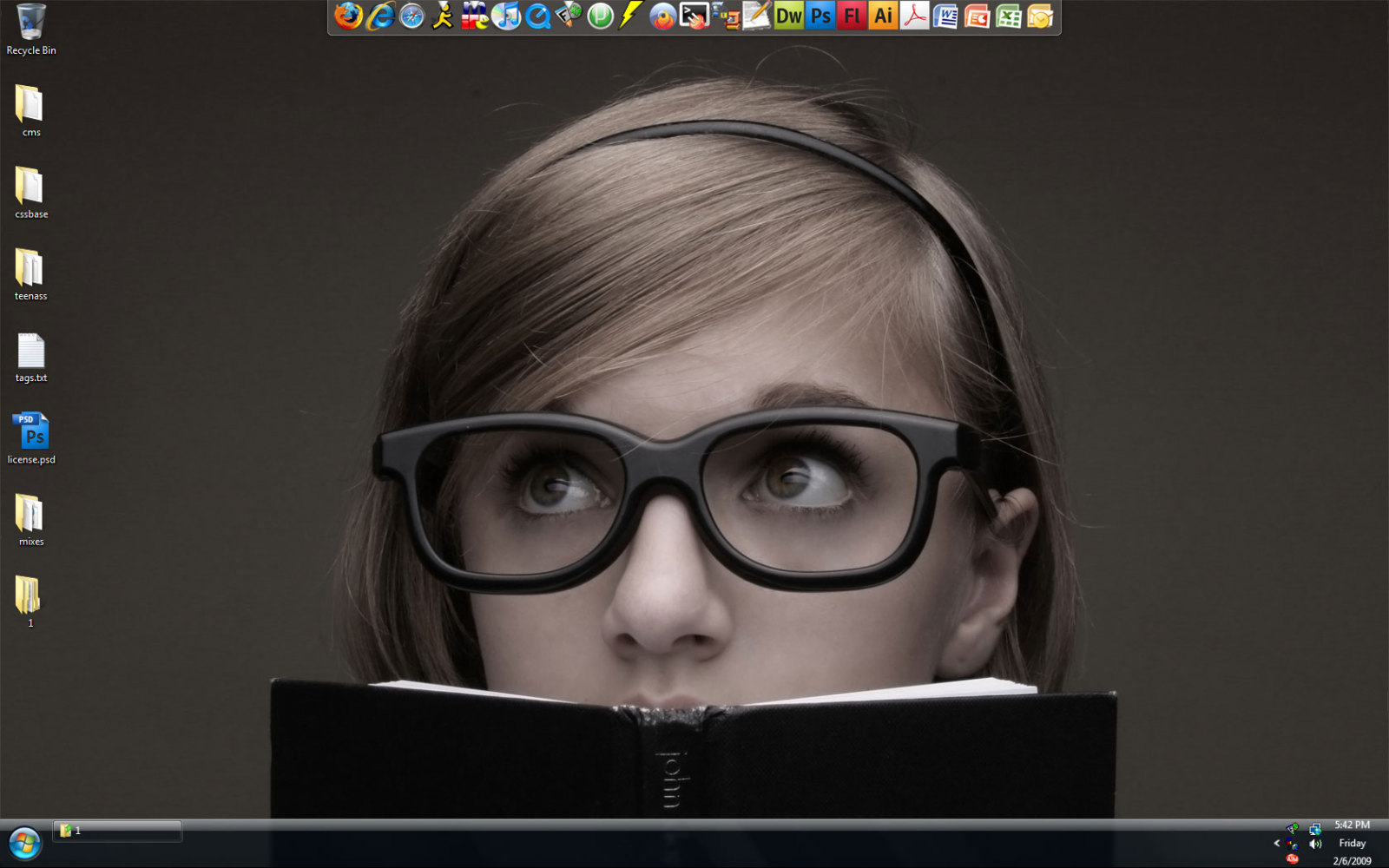The width and height of the screenshot is (1389, 868).
Task: Launch Adobe Dreamweaver from the dock
Action: coord(788,16)
